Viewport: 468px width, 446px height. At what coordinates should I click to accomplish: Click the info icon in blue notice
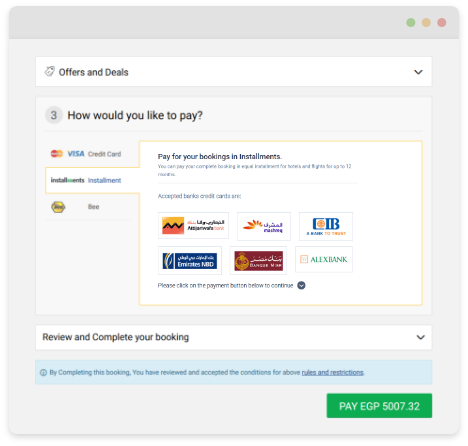pos(43,372)
